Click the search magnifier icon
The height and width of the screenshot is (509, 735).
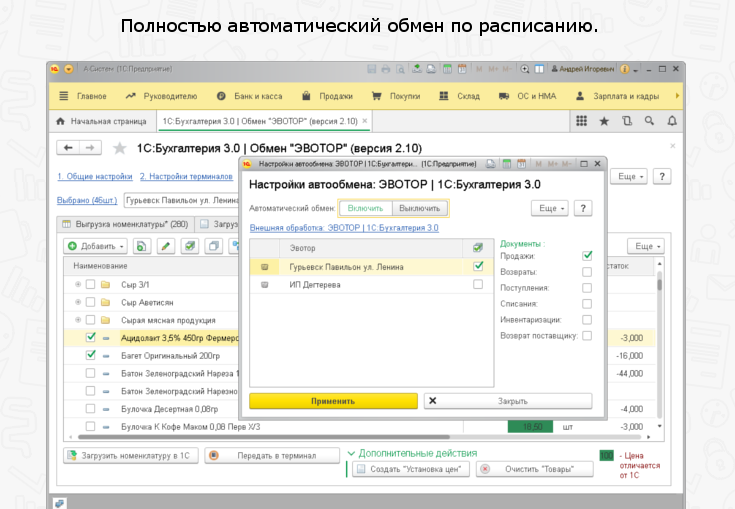650,121
